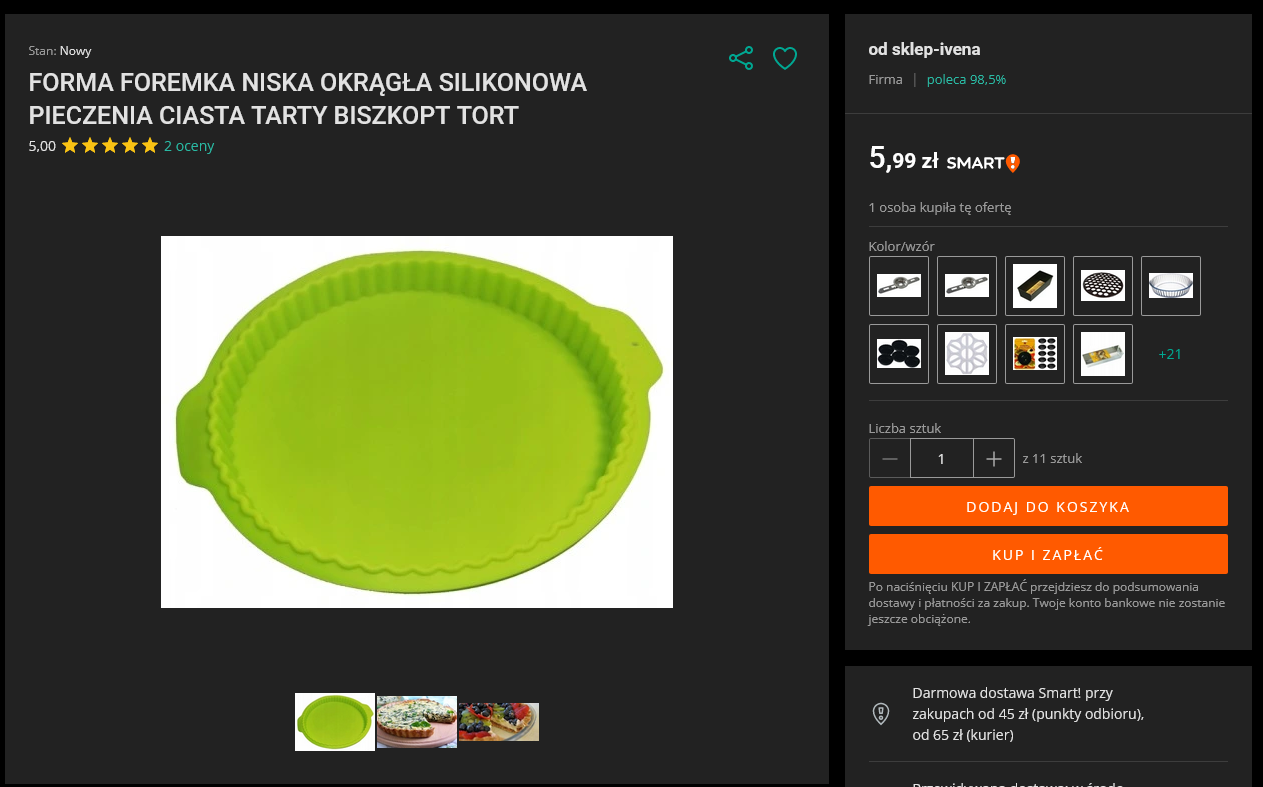Viewport: 1263px width, 787px height.
Task: Open the 2 oceny reviews link
Action: (189, 146)
